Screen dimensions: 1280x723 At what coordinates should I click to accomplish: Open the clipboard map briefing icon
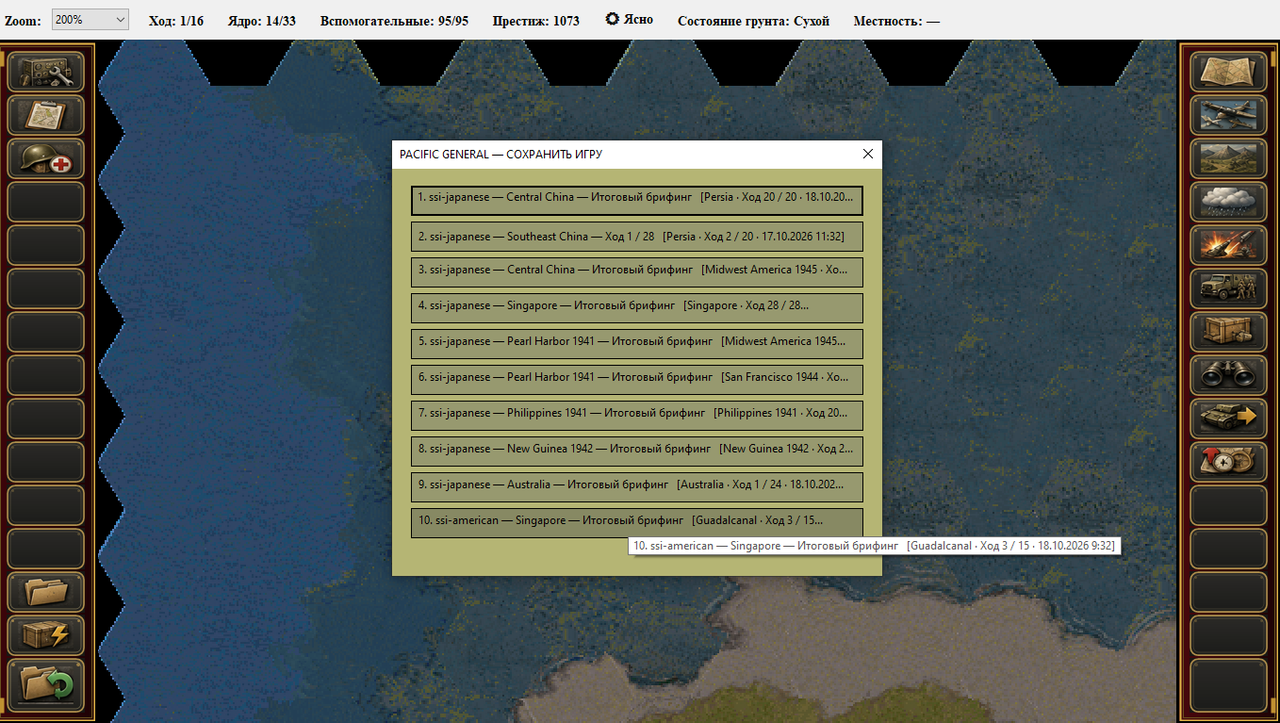46,115
